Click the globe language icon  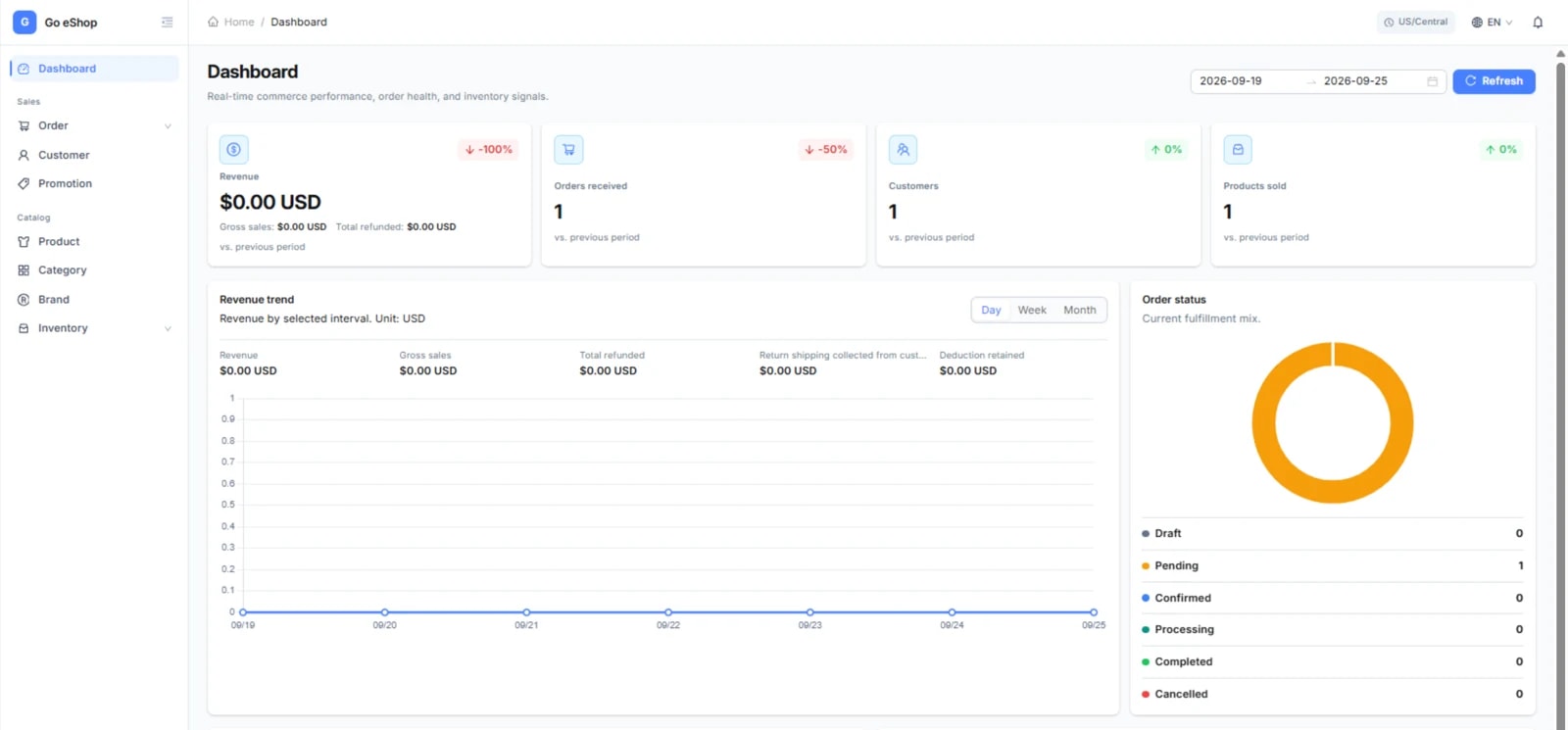[1477, 23]
